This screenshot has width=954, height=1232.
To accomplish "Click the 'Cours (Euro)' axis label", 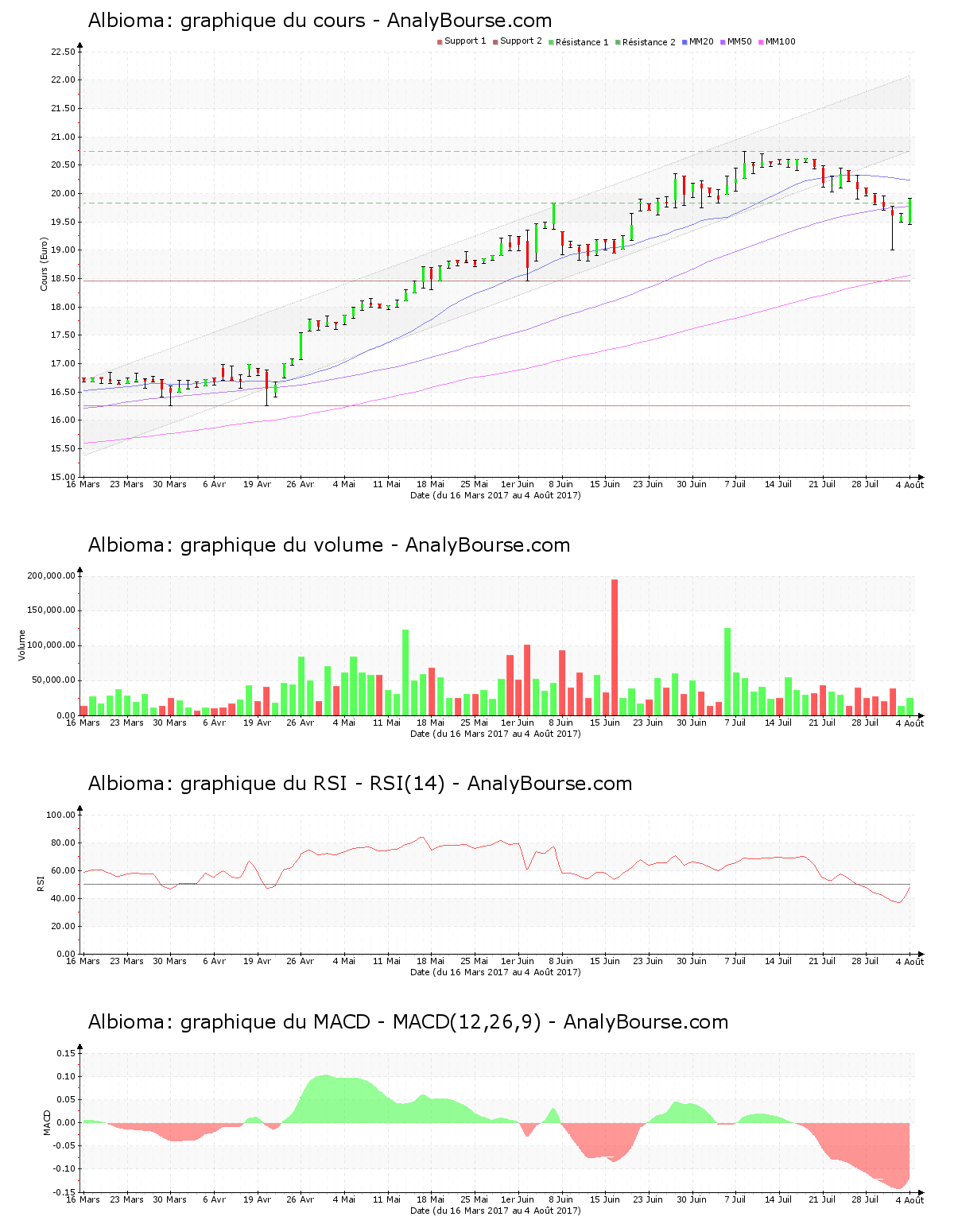I will click(x=45, y=264).
